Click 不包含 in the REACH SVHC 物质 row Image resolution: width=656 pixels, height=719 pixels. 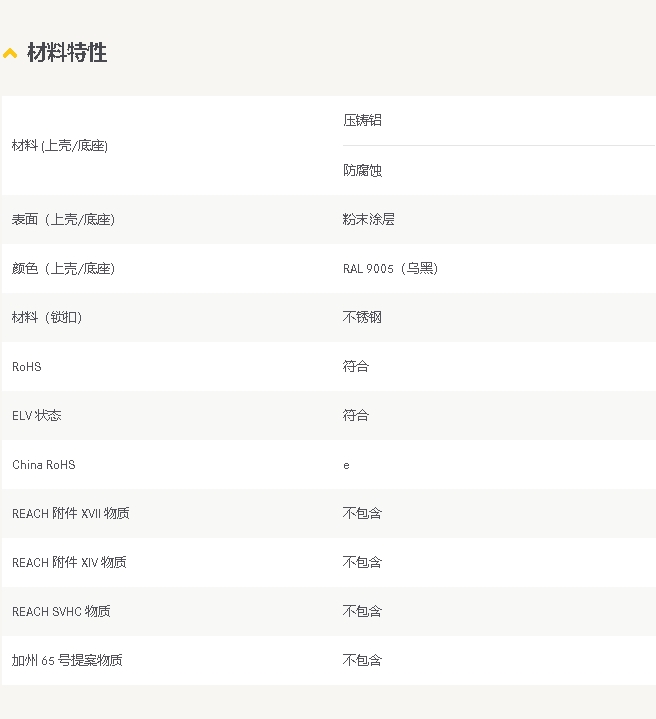[362, 611]
